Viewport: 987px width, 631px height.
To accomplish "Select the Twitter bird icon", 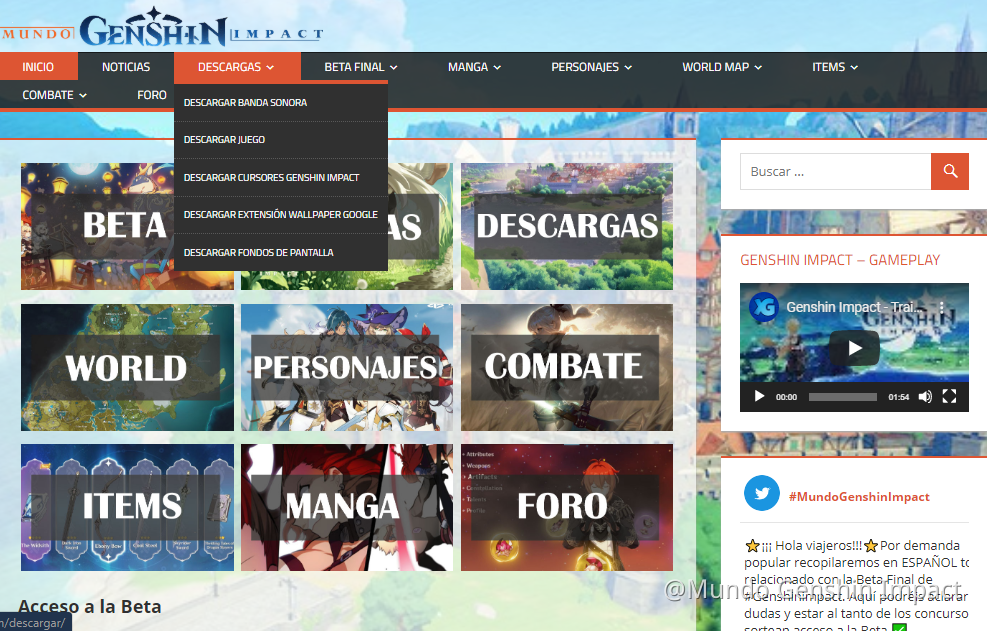I will (x=761, y=493).
